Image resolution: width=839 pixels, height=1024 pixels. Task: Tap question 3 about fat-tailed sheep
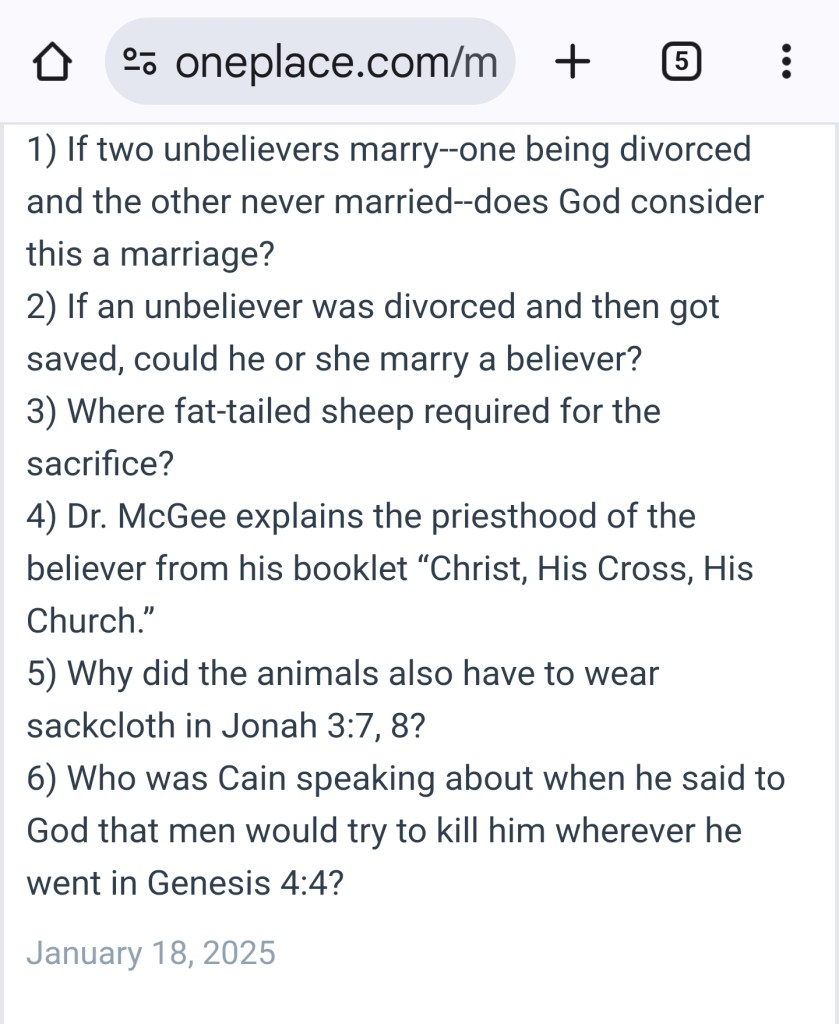tap(343, 411)
